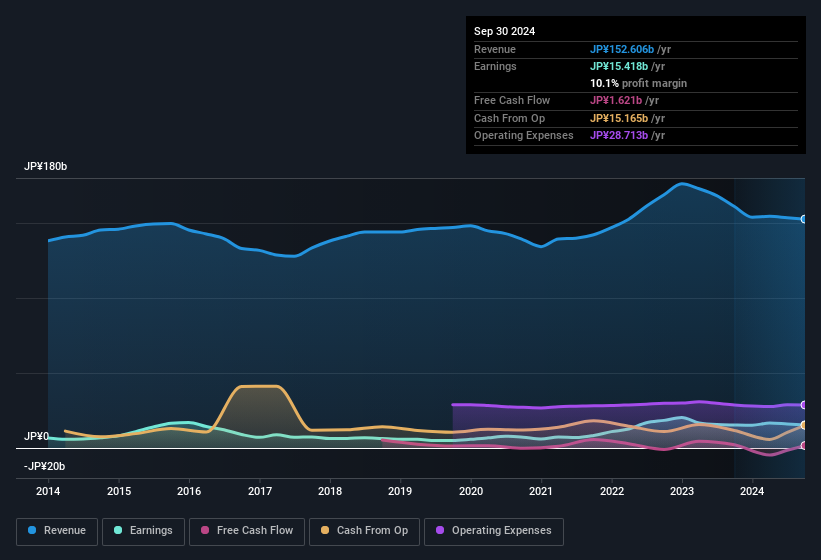Click the teal Earnings endpoint marker
The image size is (821, 560).
804,425
